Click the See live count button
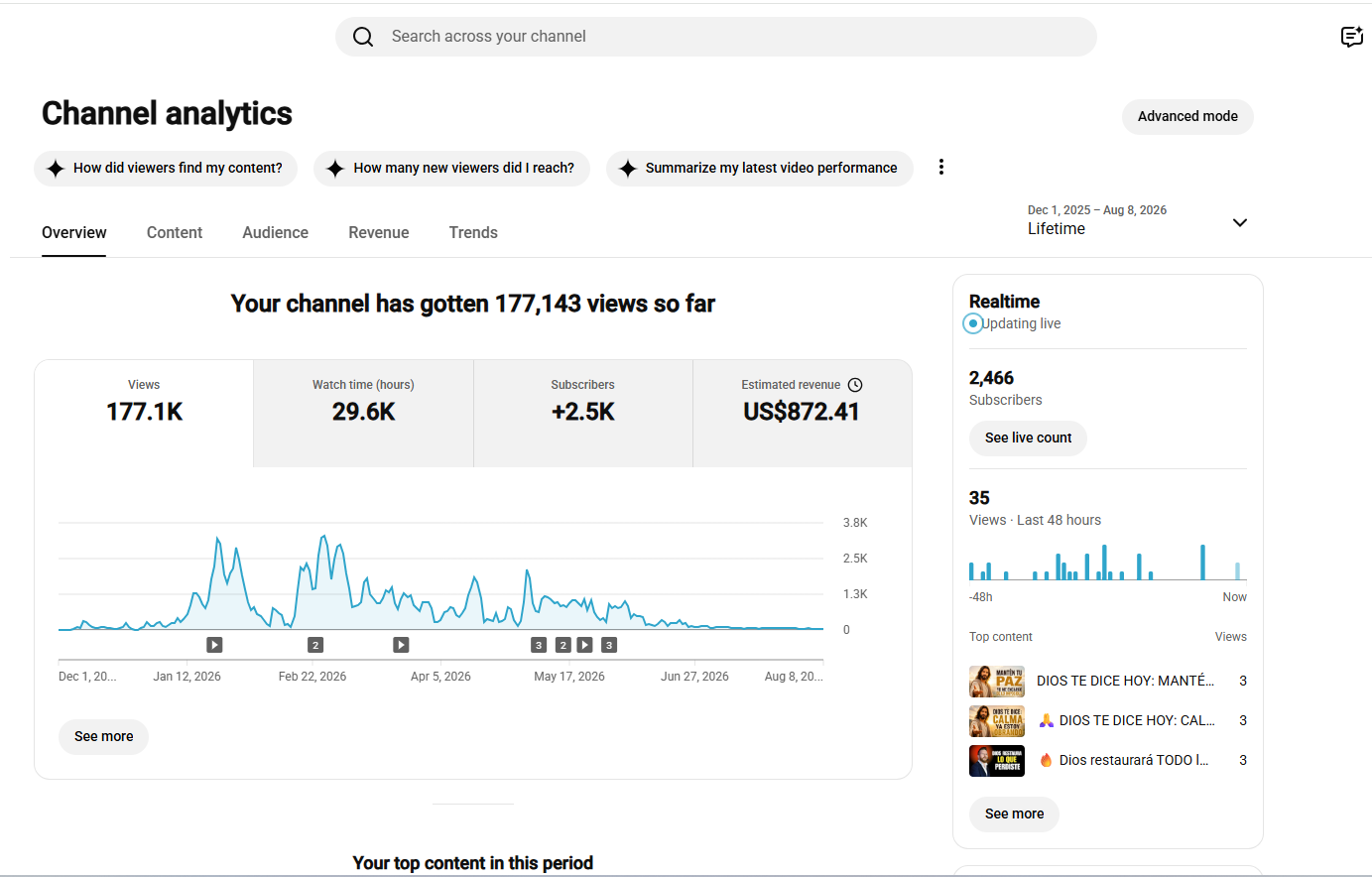 coord(1028,438)
